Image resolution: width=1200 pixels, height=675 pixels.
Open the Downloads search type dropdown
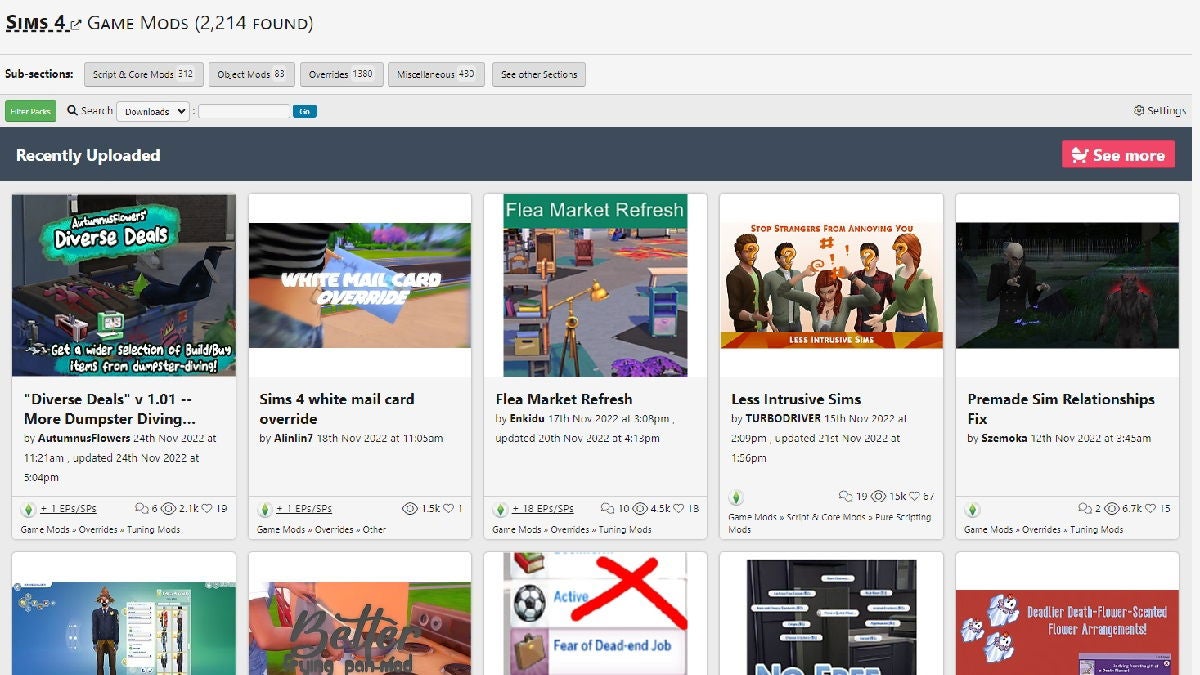point(152,110)
